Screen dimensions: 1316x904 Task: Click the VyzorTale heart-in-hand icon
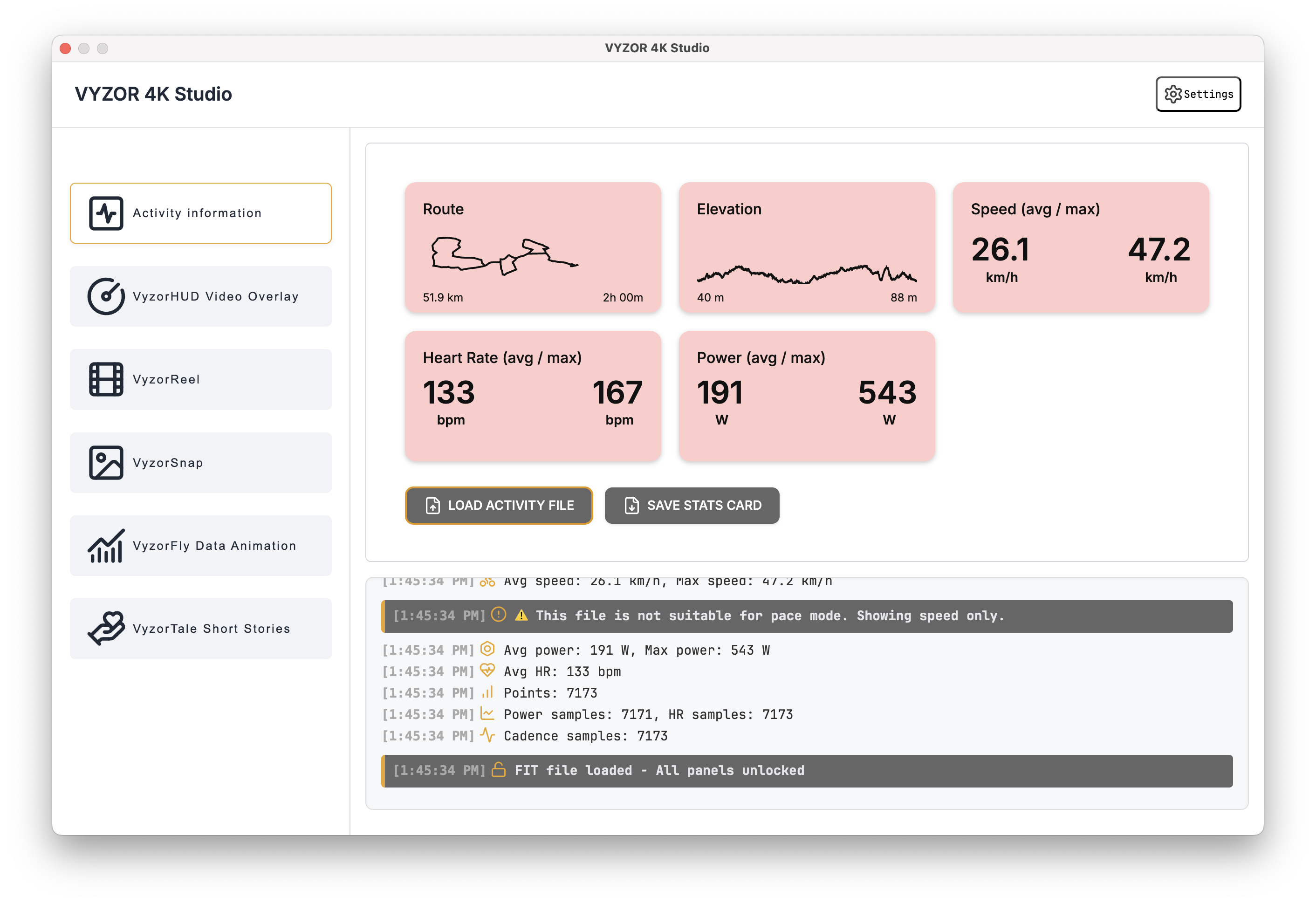pyautogui.click(x=106, y=629)
